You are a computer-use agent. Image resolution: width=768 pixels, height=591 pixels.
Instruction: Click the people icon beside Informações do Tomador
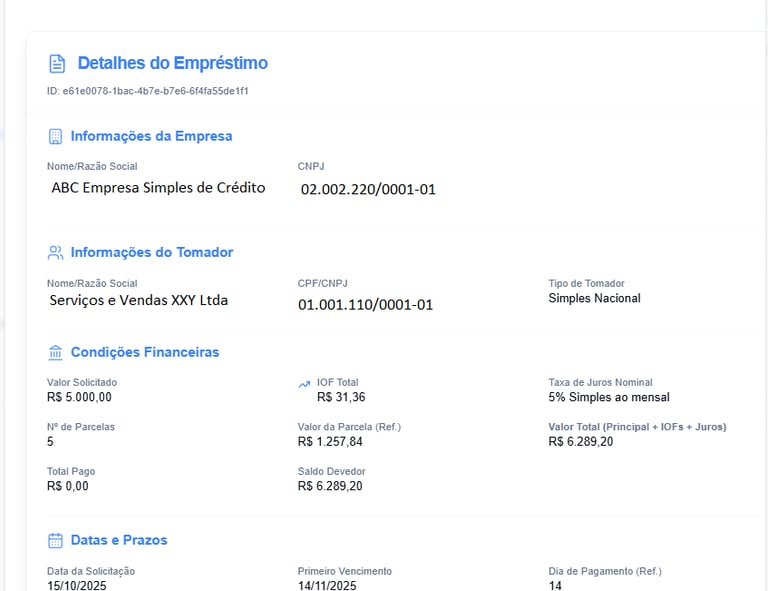tap(55, 253)
